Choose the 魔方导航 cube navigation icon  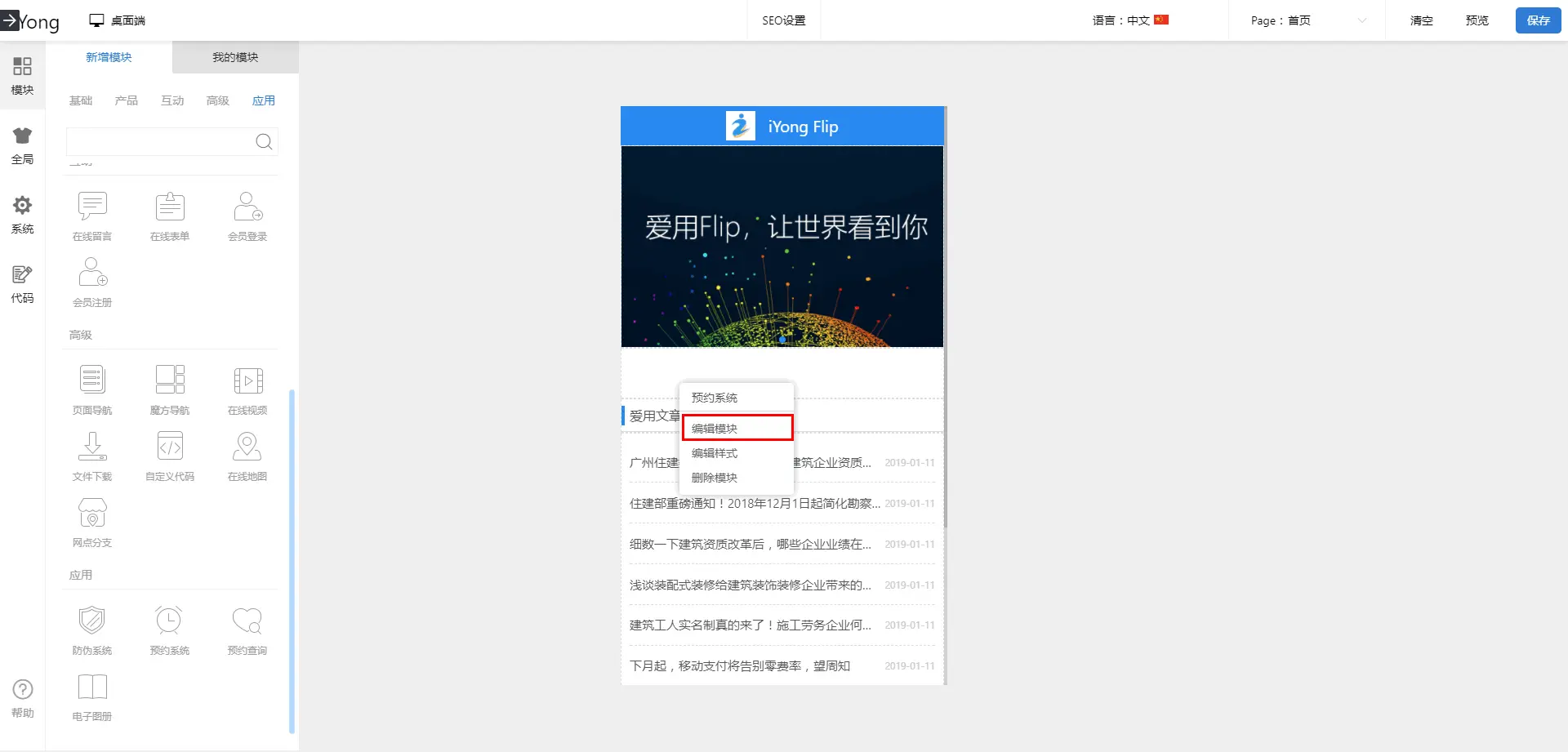point(170,380)
